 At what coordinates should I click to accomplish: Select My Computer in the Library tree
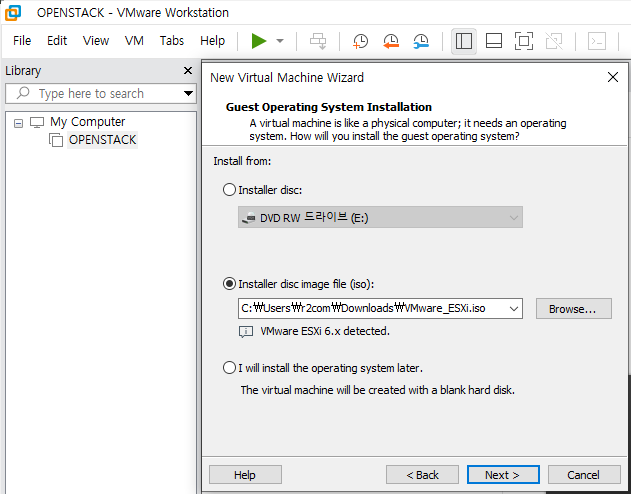tap(87, 122)
